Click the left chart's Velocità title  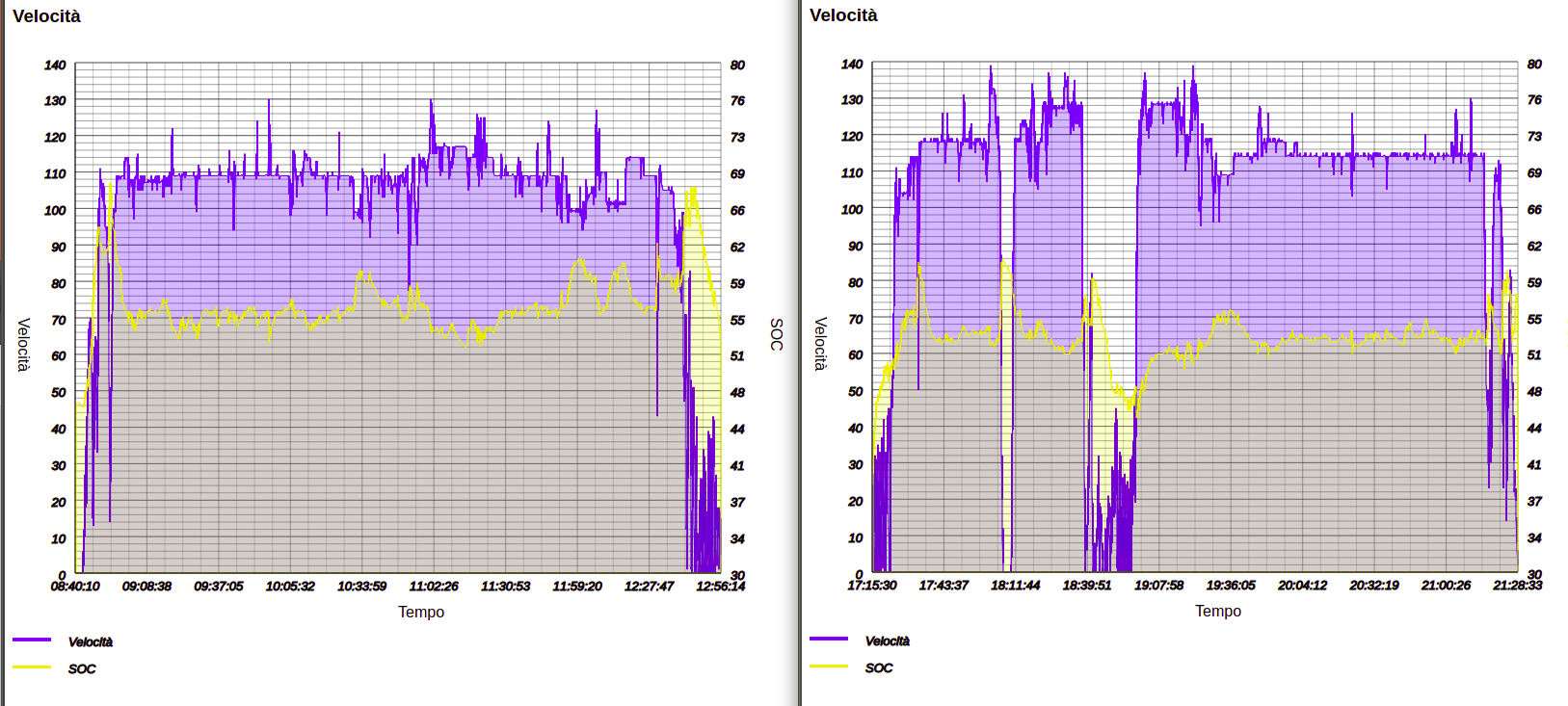[46, 16]
